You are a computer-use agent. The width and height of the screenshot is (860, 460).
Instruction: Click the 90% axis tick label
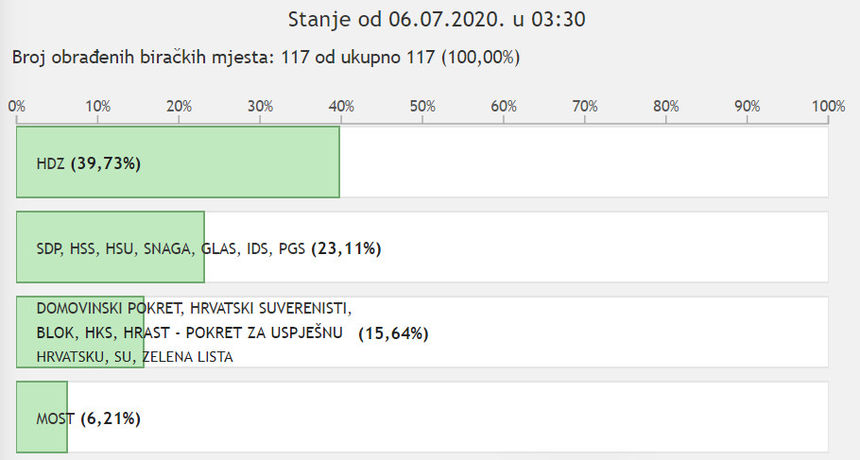click(747, 106)
